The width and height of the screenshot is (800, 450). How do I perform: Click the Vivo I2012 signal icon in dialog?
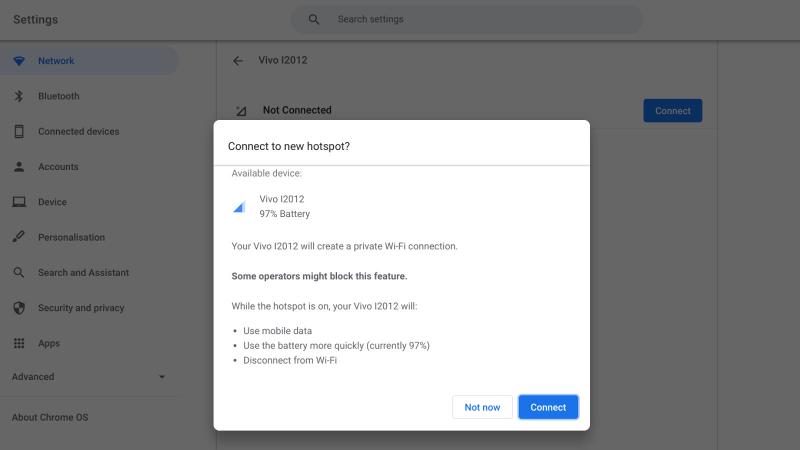[x=239, y=207]
